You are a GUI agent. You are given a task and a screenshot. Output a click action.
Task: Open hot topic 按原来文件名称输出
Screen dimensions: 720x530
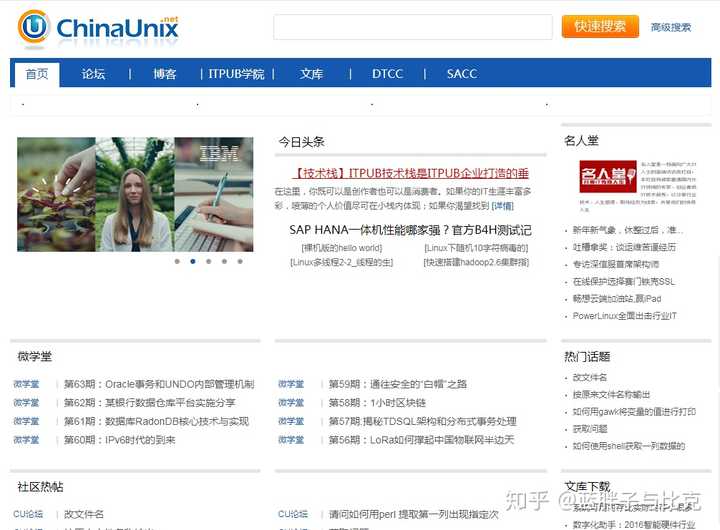pos(611,395)
